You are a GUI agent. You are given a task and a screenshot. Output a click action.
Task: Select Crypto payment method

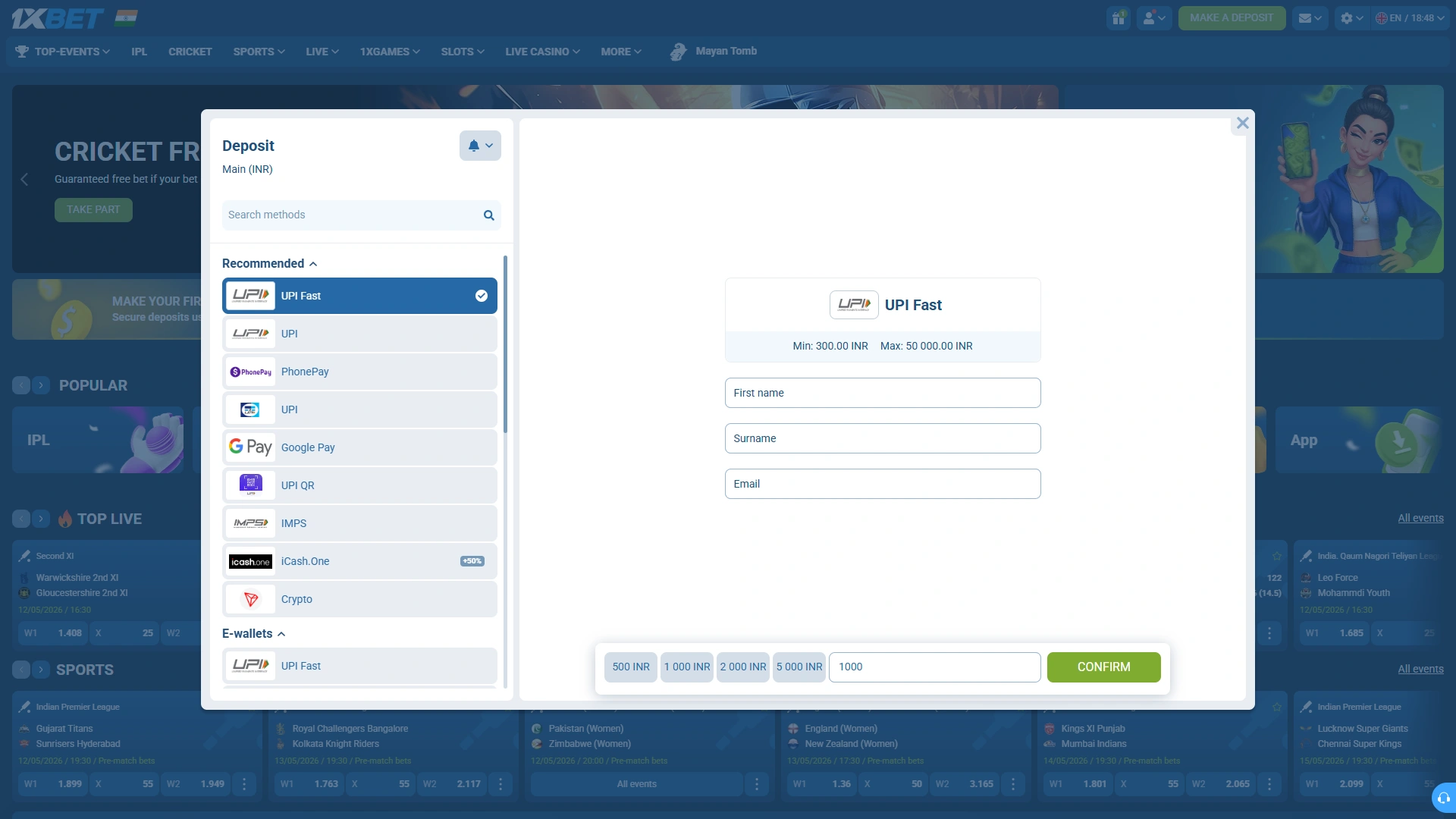click(x=359, y=599)
